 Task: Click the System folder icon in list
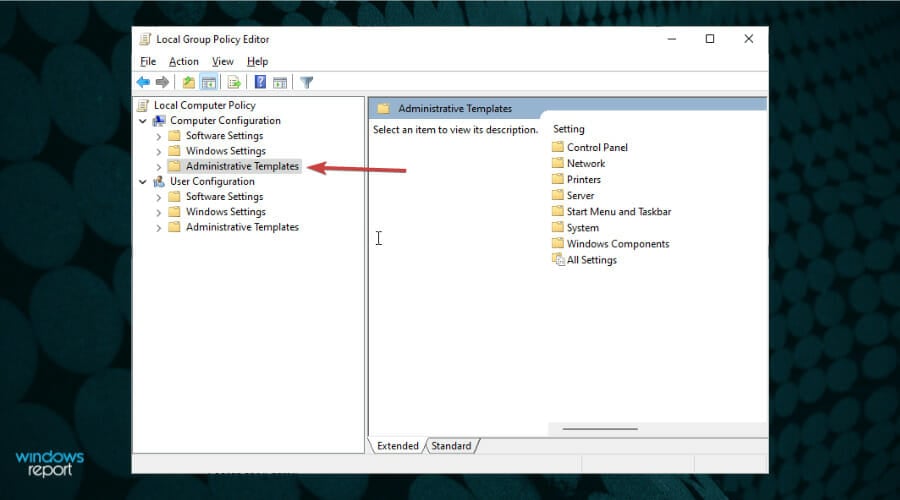pyautogui.click(x=558, y=227)
